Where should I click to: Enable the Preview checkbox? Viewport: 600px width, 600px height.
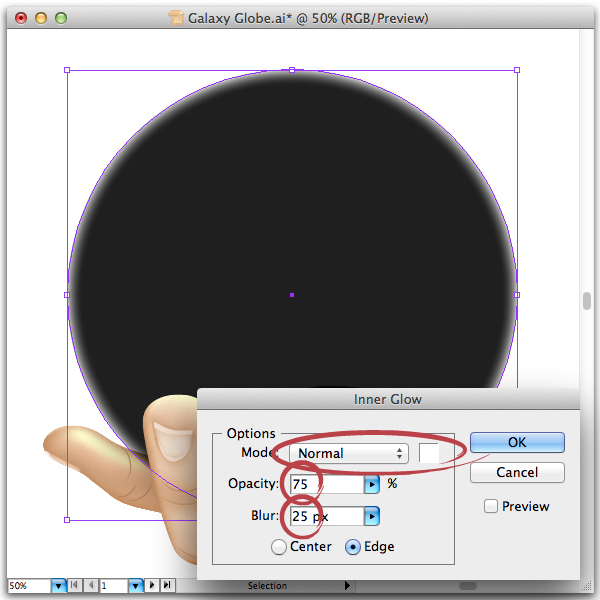click(491, 506)
